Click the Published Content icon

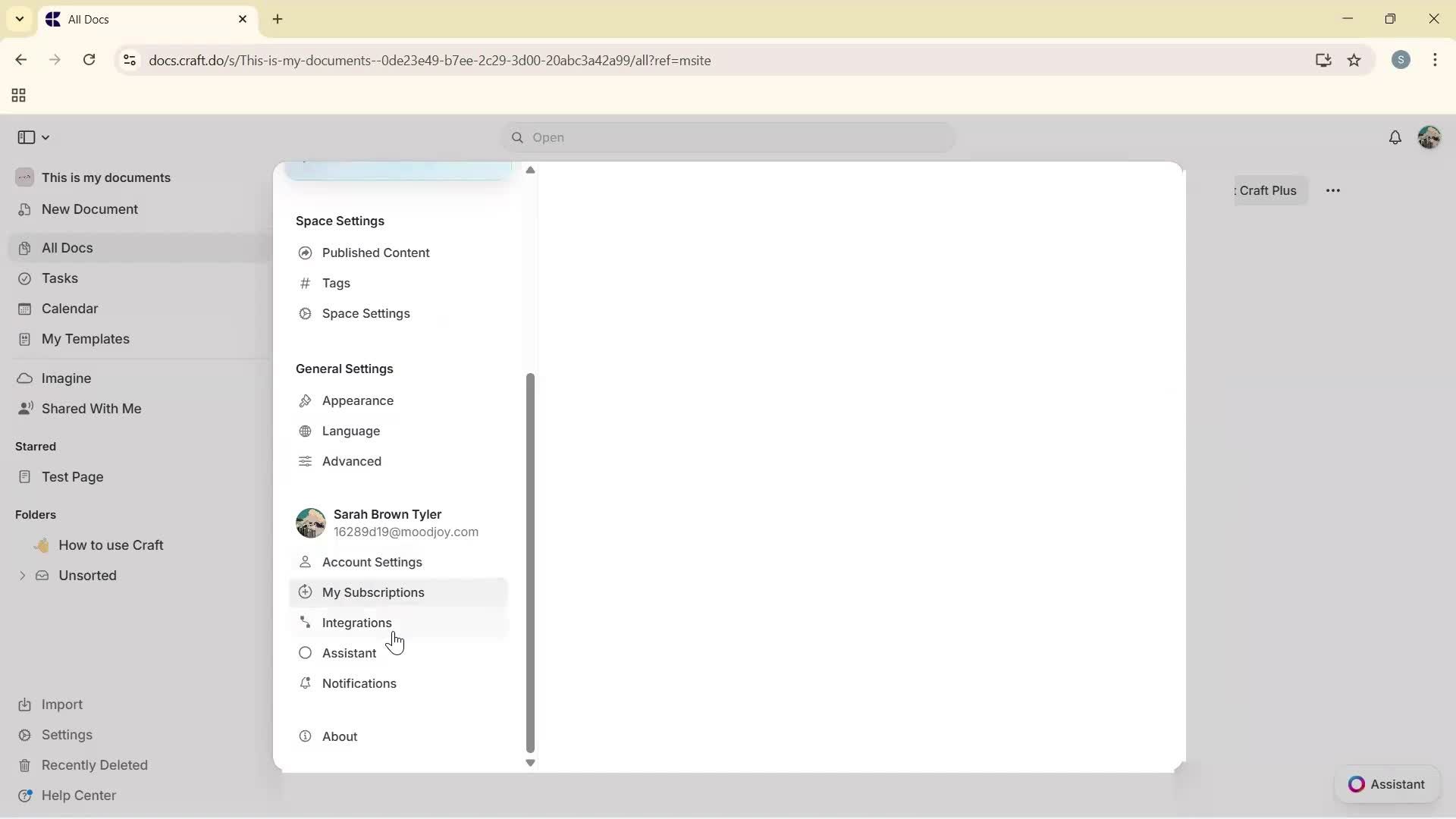(x=305, y=253)
